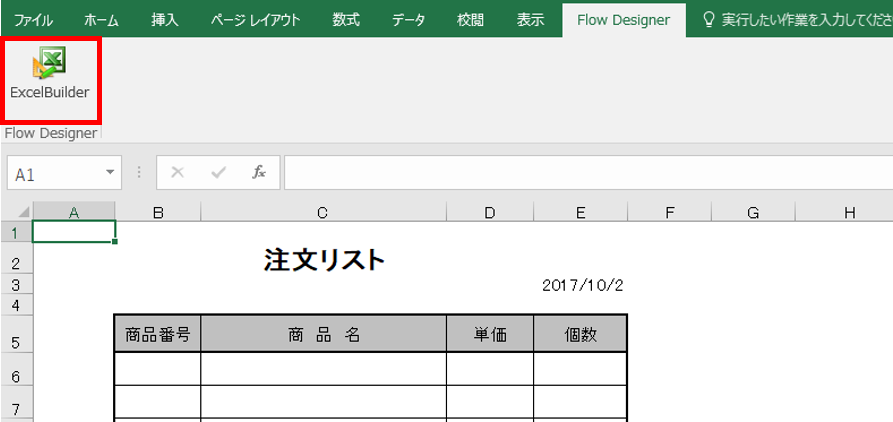Select column B header
Image resolution: width=893 pixels, height=422 pixels.
pos(158,212)
